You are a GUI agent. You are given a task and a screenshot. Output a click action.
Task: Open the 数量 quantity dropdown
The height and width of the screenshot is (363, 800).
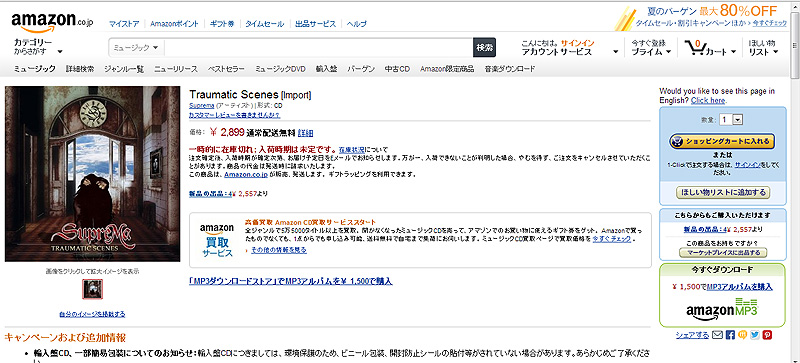pyautogui.click(x=731, y=119)
